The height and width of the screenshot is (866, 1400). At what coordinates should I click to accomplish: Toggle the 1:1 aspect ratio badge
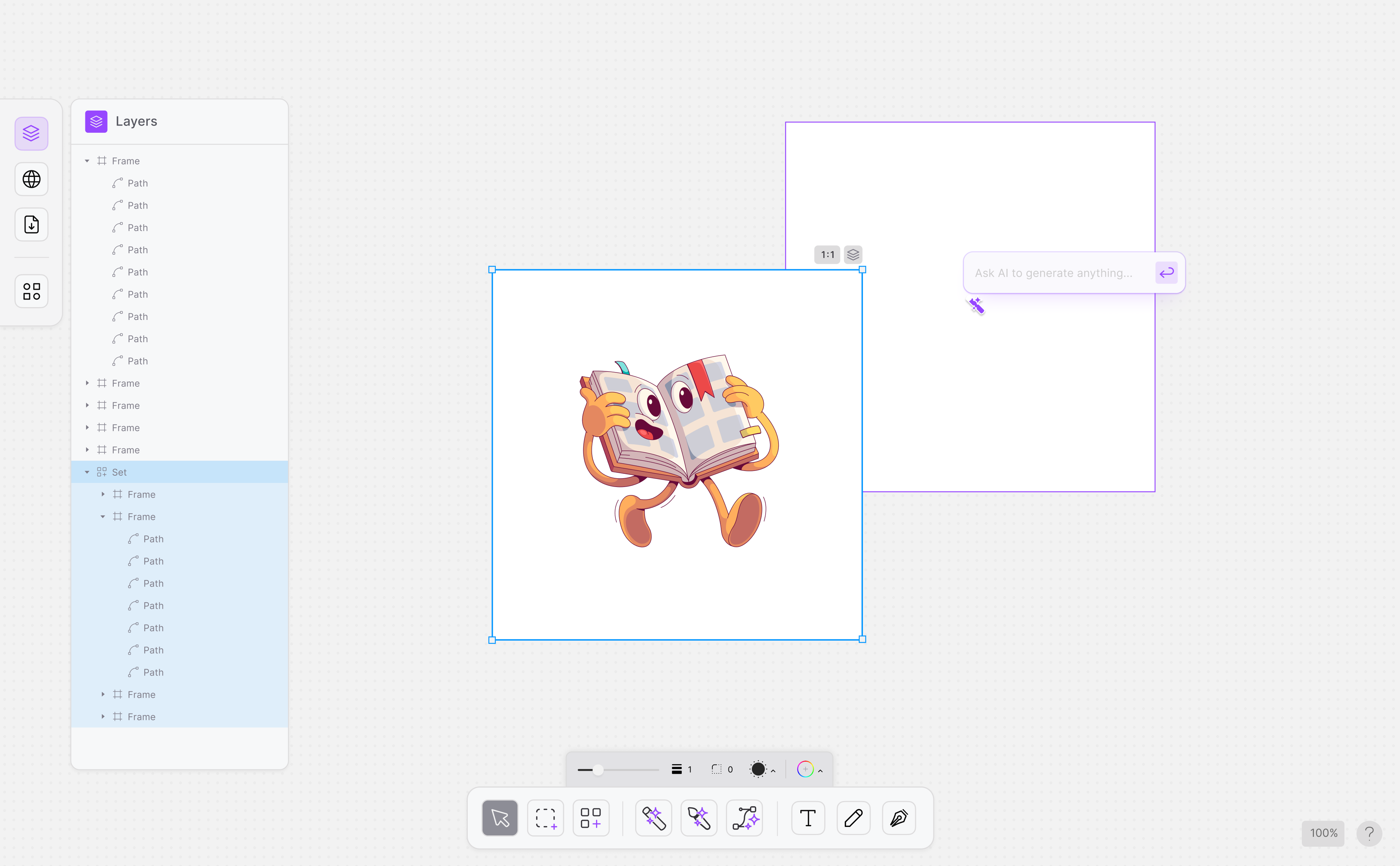pos(827,254)
